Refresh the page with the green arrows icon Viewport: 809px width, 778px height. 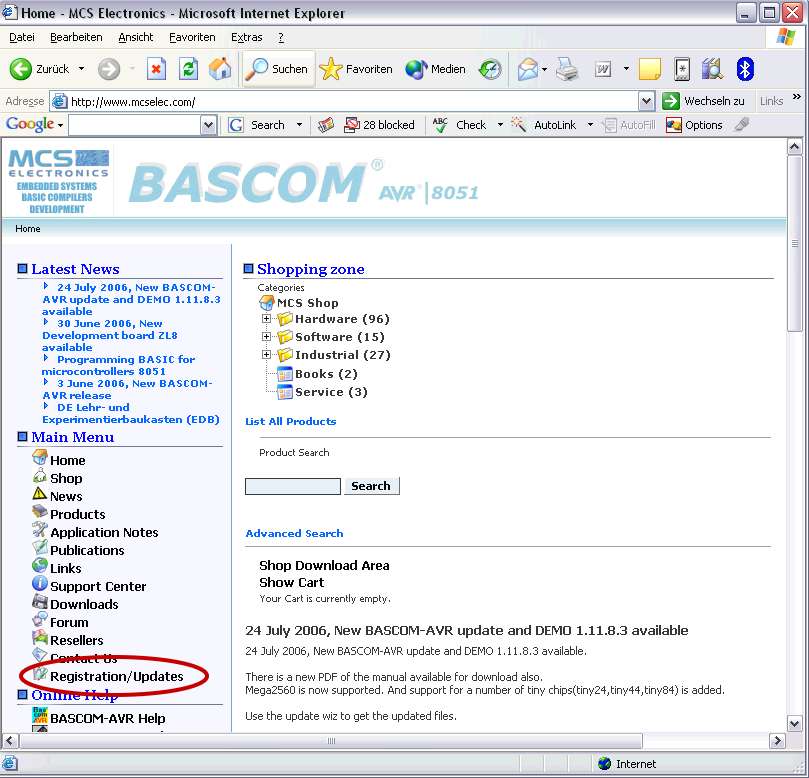coord(188,69)
